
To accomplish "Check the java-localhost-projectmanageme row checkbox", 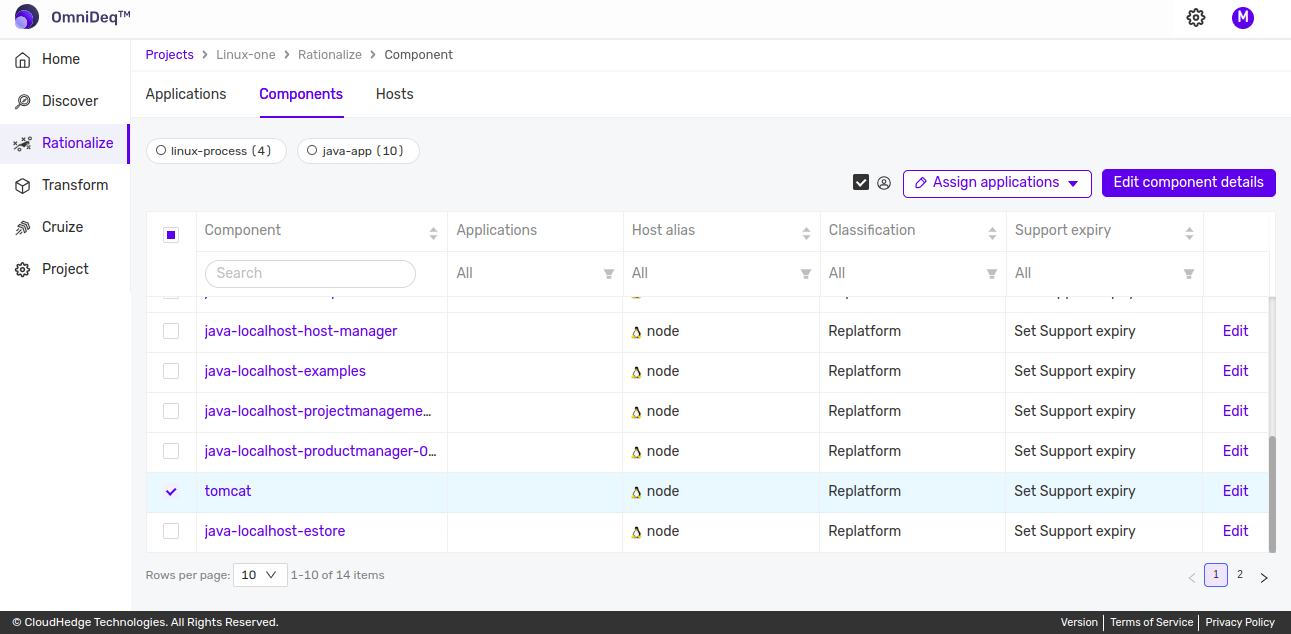I will (171, 411).
